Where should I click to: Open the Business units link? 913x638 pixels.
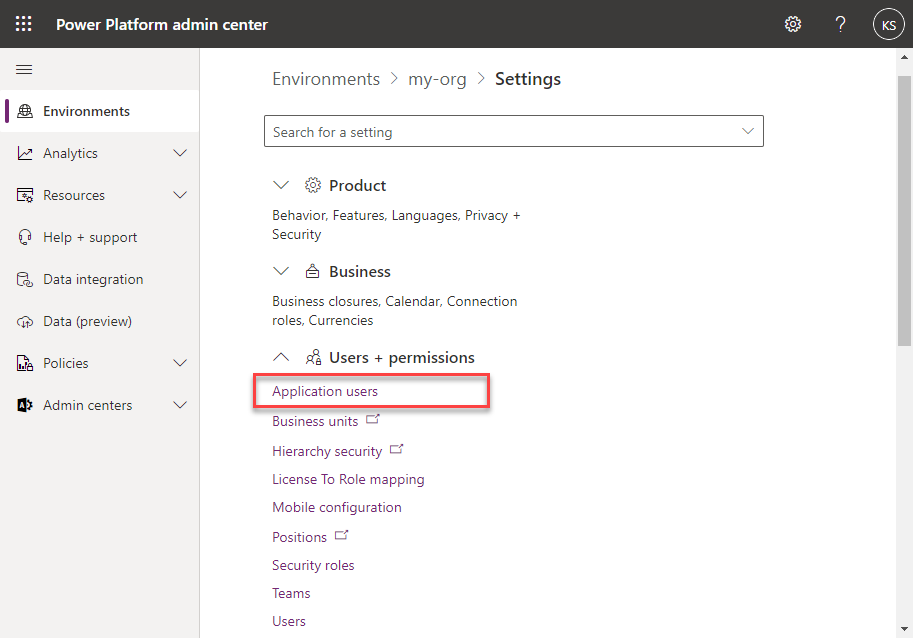tap(315, 421)
